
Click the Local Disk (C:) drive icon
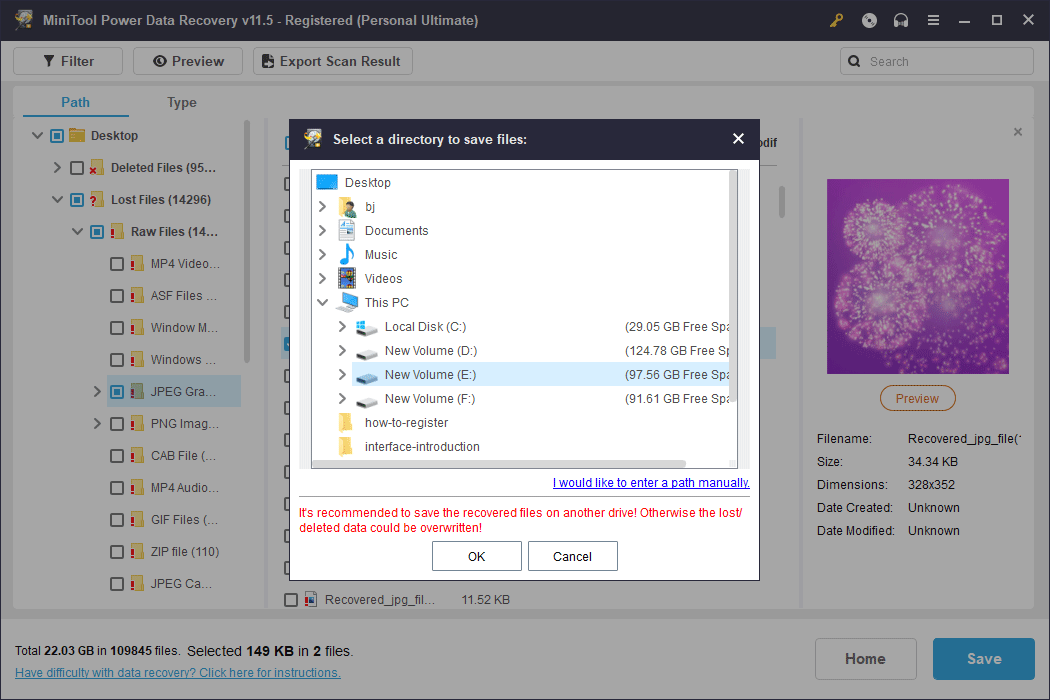(366, 327)
